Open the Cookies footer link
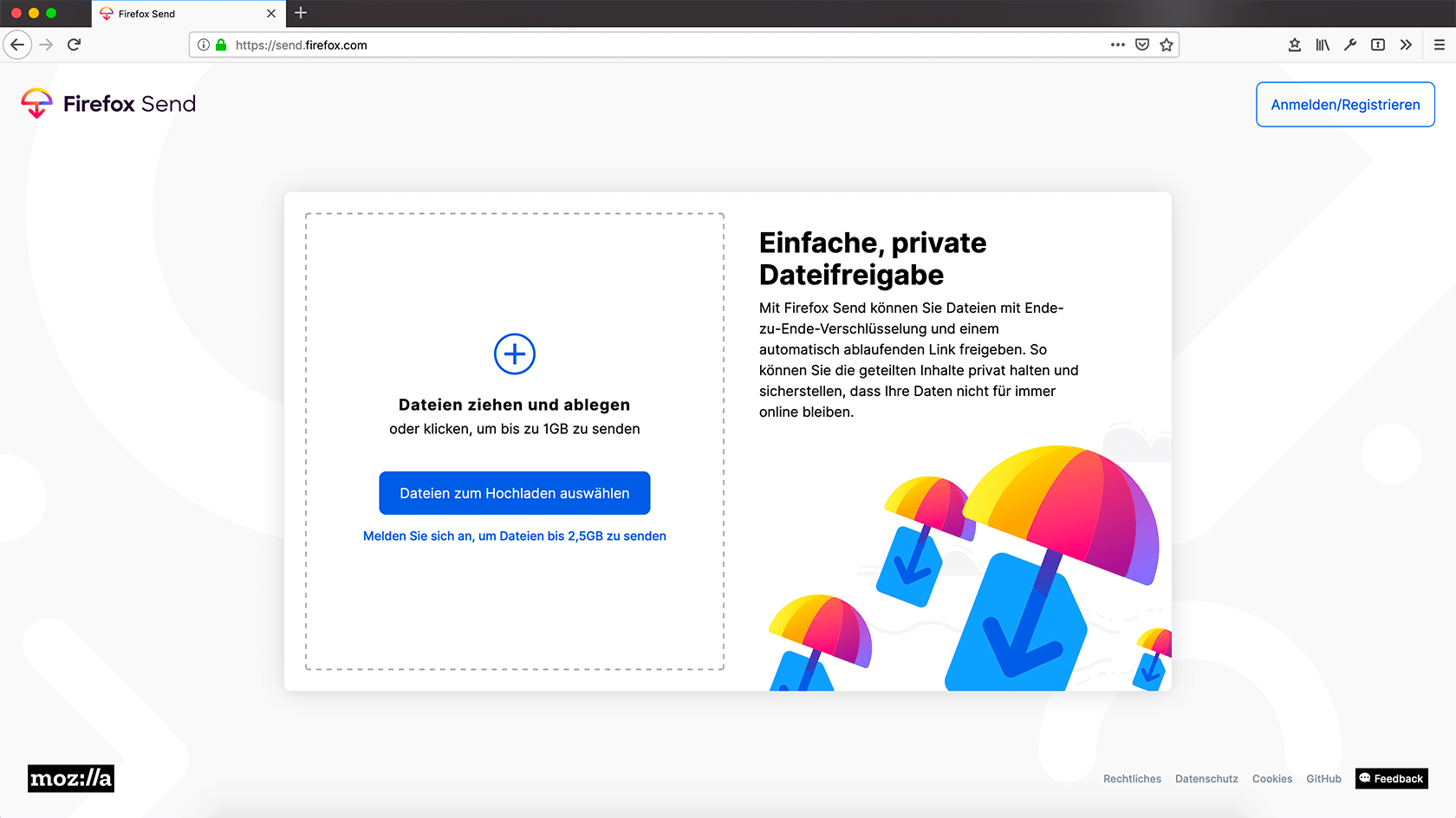 click(x=1272, y=779)
